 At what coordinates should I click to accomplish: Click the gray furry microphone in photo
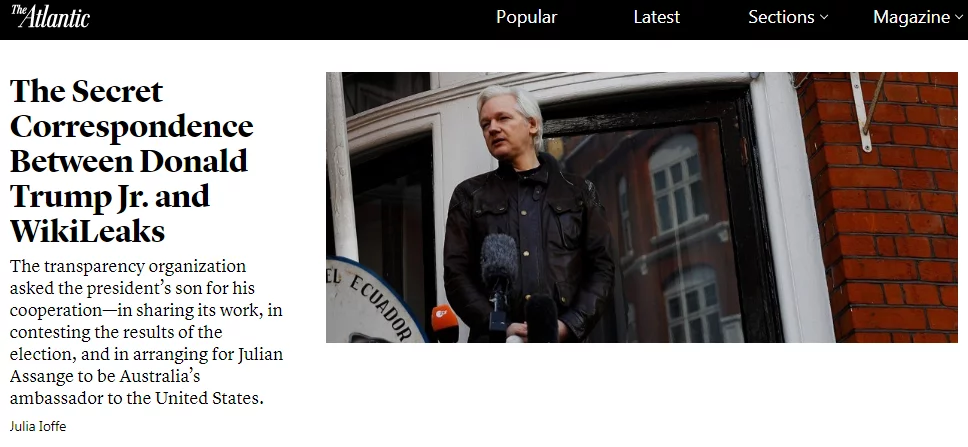(499, 261)
